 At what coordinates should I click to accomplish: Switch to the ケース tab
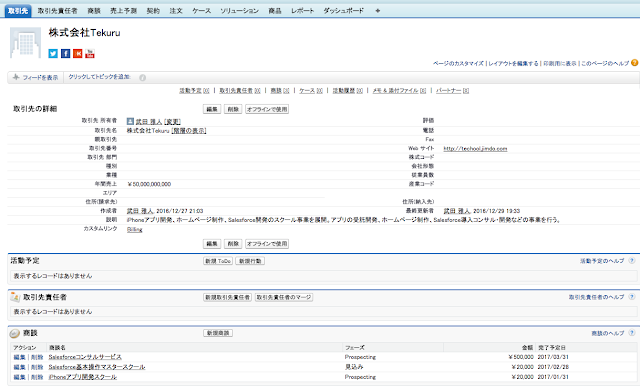pos(202,11)
